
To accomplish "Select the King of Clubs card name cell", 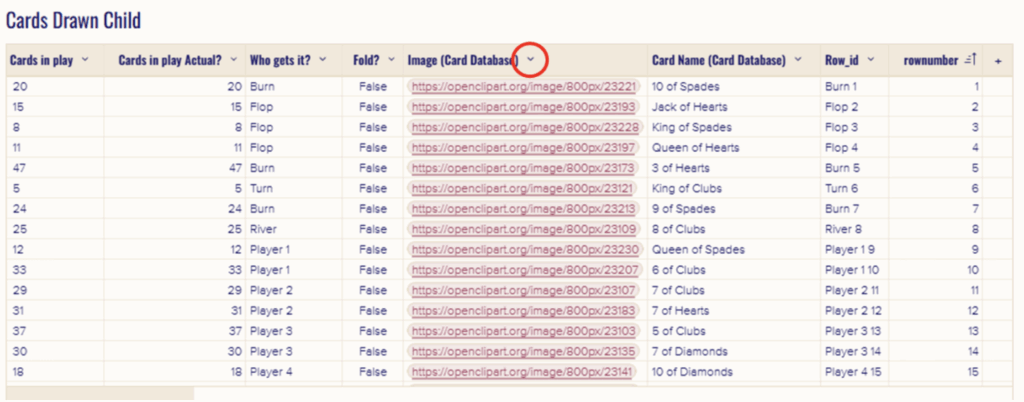I will click(692, 188).
